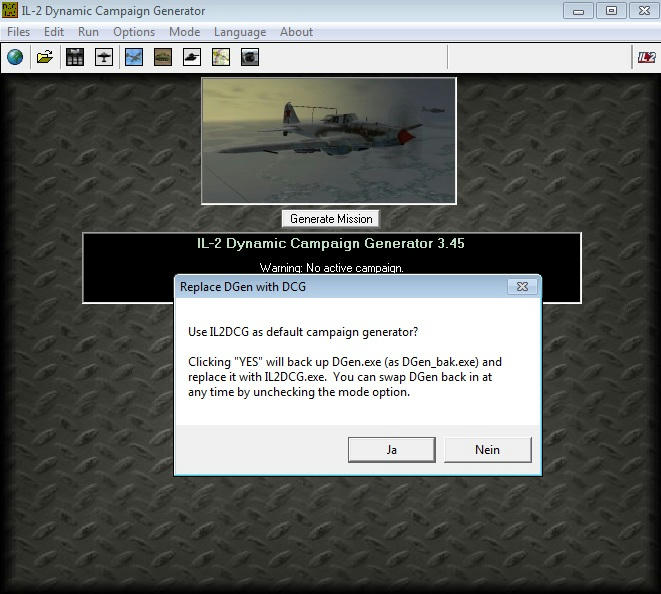
Task: Click the black tank silhouette icon
Action: pos(192,57)
